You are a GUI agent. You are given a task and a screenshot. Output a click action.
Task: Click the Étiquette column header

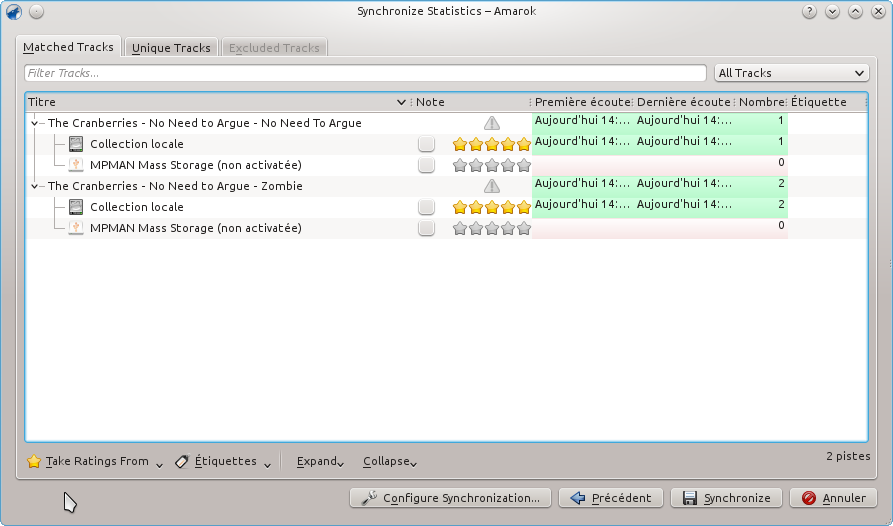(828, 102)
